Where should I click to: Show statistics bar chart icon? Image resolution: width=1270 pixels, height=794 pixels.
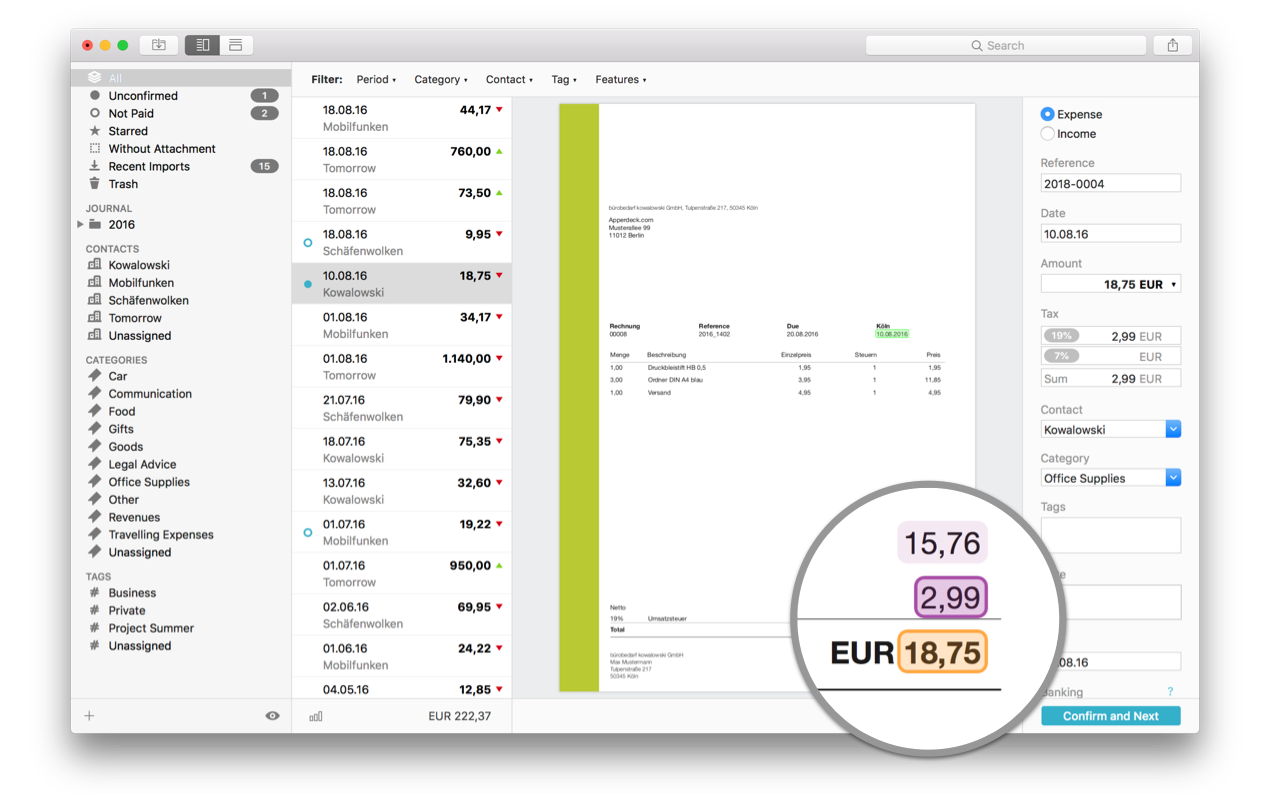(316, 716)
